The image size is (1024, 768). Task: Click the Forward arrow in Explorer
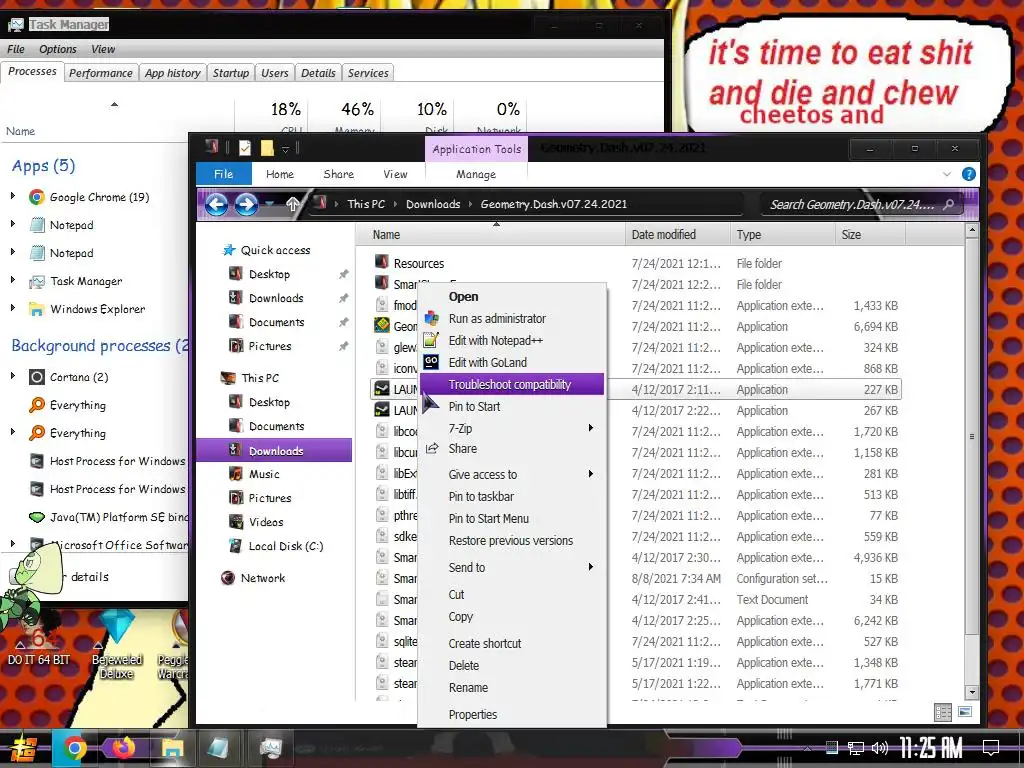(246, 204)
